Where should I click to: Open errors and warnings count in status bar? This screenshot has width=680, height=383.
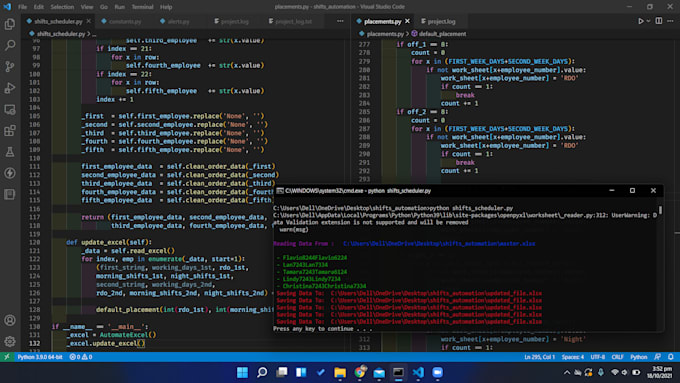point(81,357)
